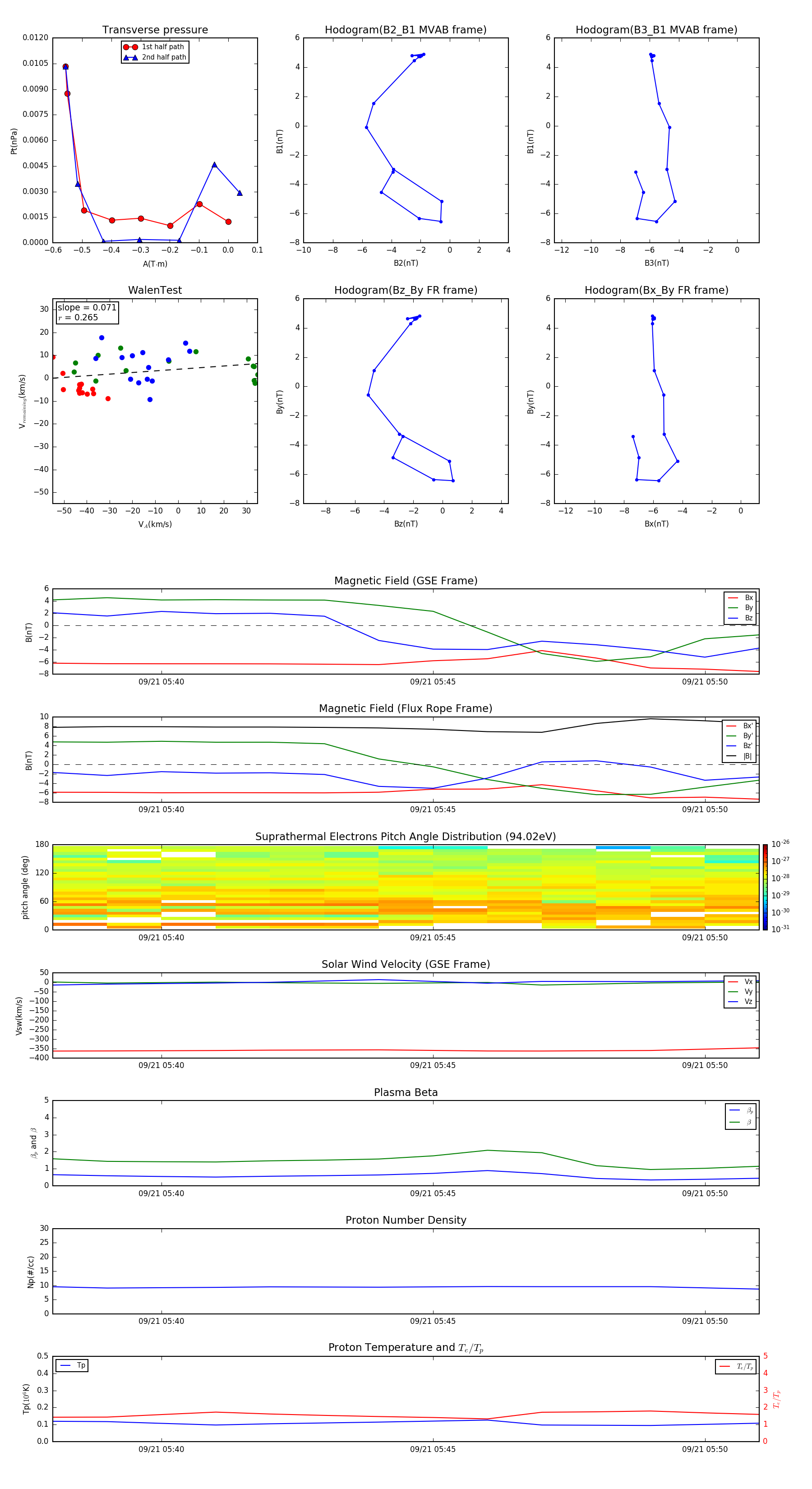This screenshot has width=812, height=1489.
Task: Click the 'Transverse pressure' plot title
Action: point(155,30)
